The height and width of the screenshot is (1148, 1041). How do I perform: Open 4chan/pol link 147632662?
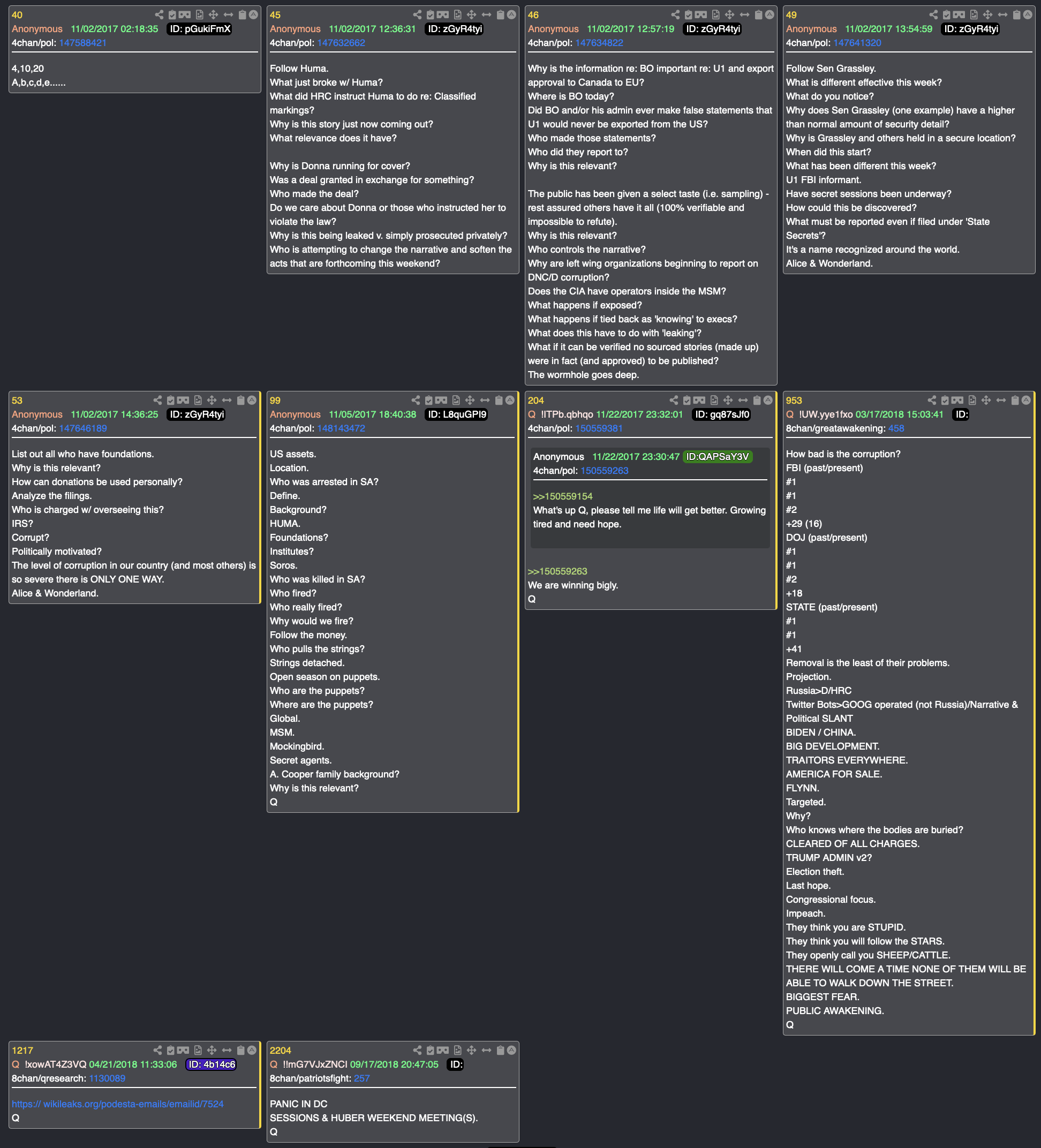tap(341, 43)
